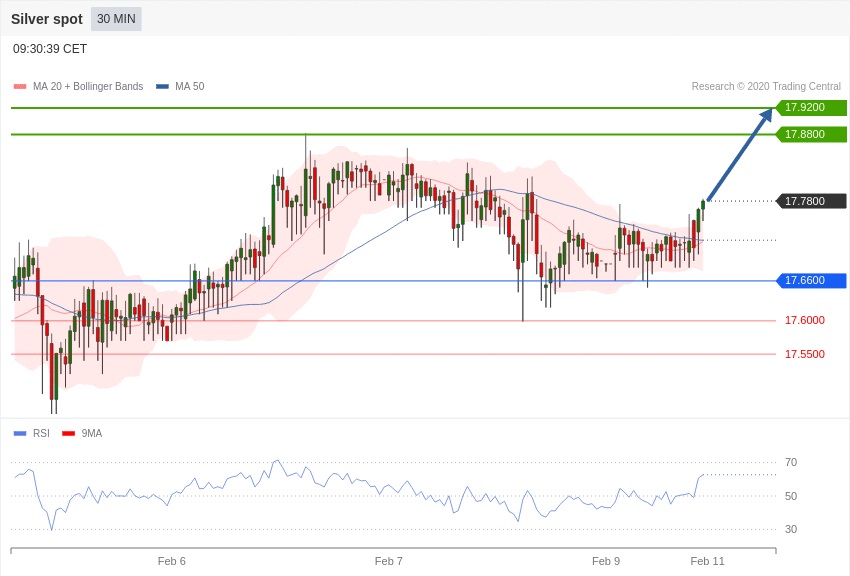Open the Research © 2020 Trading Central link
The width and height of the screenshot is (850, 576).
[x=766, y=87]
